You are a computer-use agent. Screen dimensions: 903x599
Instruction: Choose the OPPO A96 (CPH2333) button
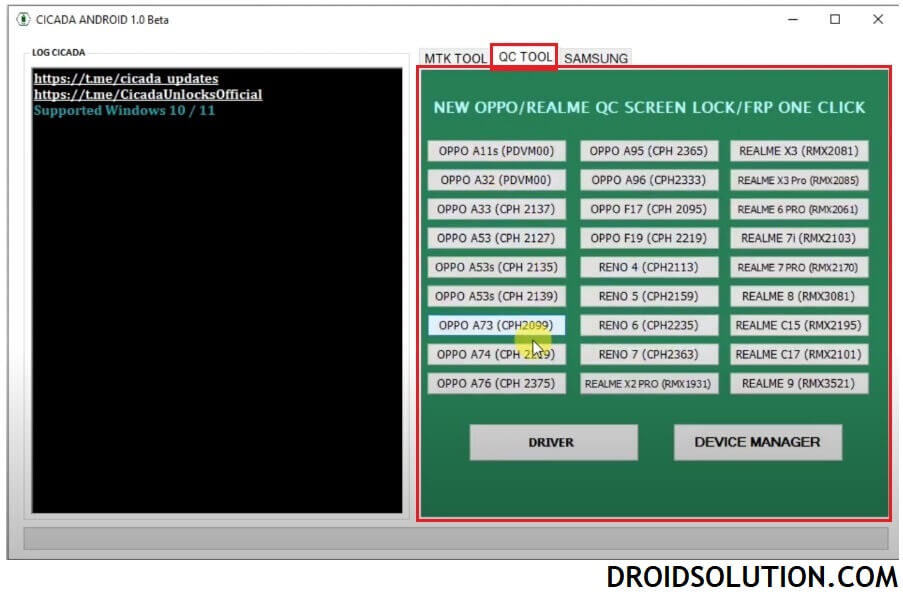[x=649, y=180]
